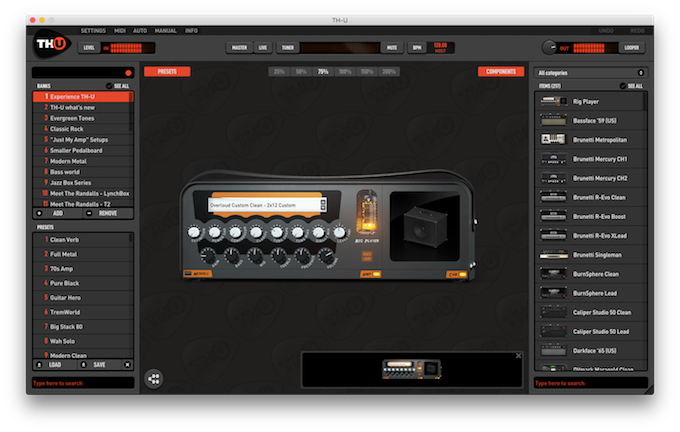Toggle the MASTER button

[239, 48]
